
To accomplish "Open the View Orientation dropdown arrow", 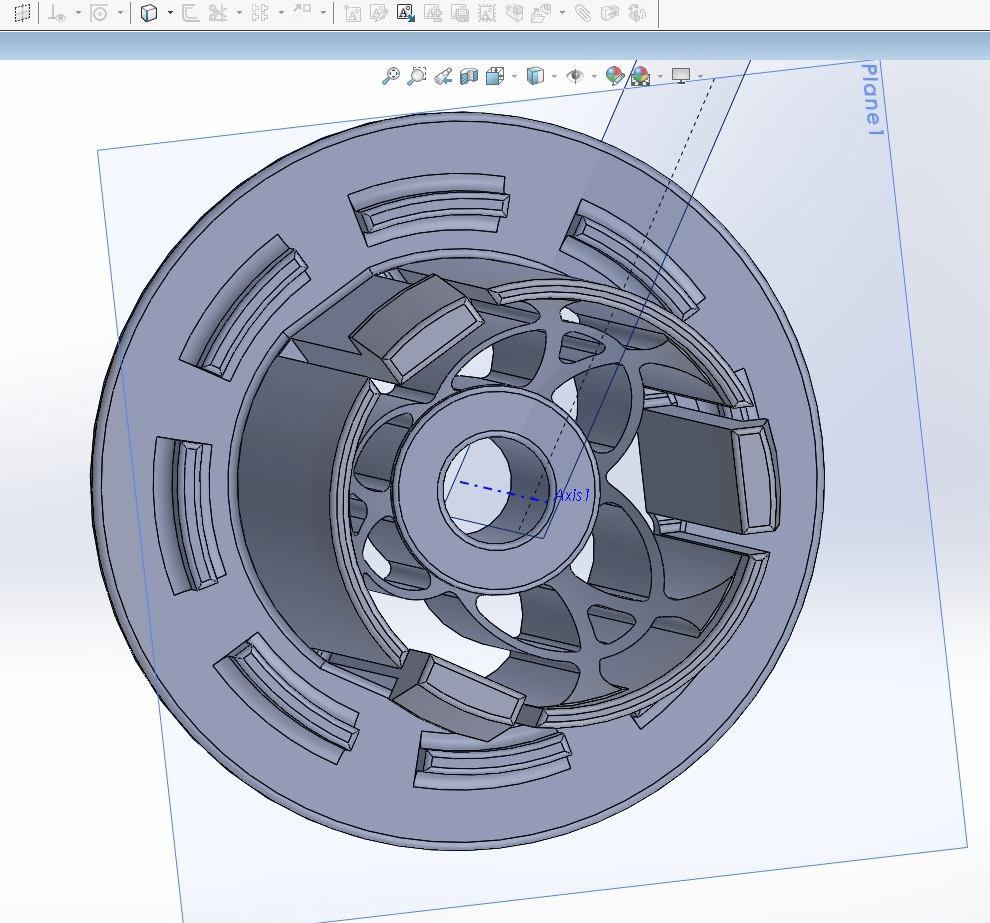I will point(514,76).
